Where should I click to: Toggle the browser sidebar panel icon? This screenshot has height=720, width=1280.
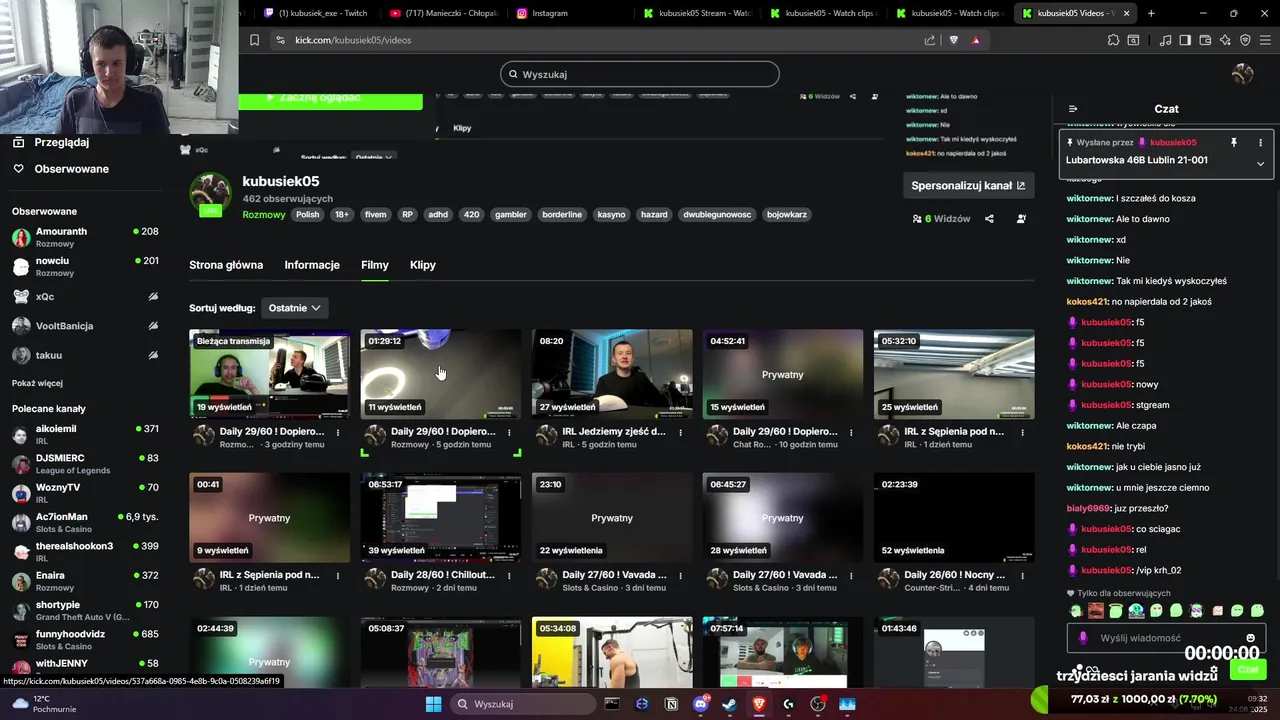click(x=1185, y=40)
